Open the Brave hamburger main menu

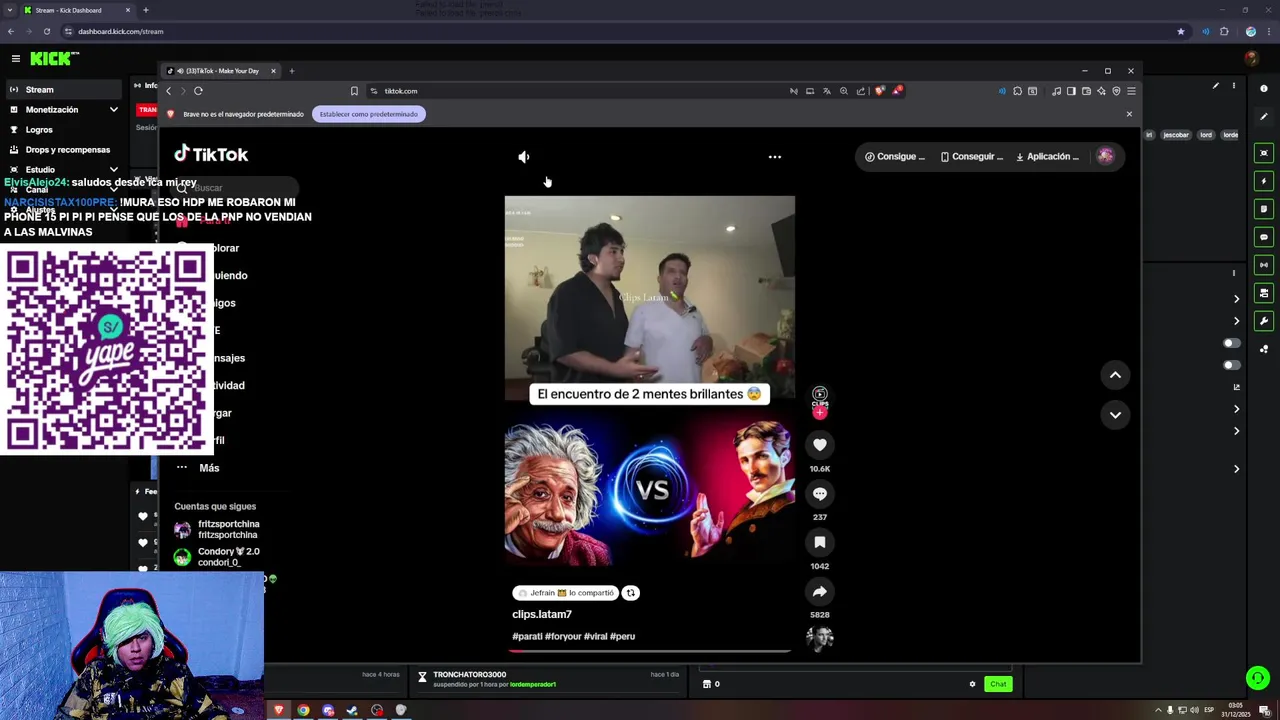tap(1131, 91)
